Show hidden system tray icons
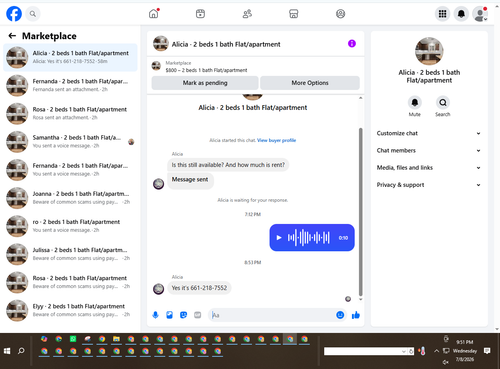This screenshot has width=500, height=369. (436, 351)
